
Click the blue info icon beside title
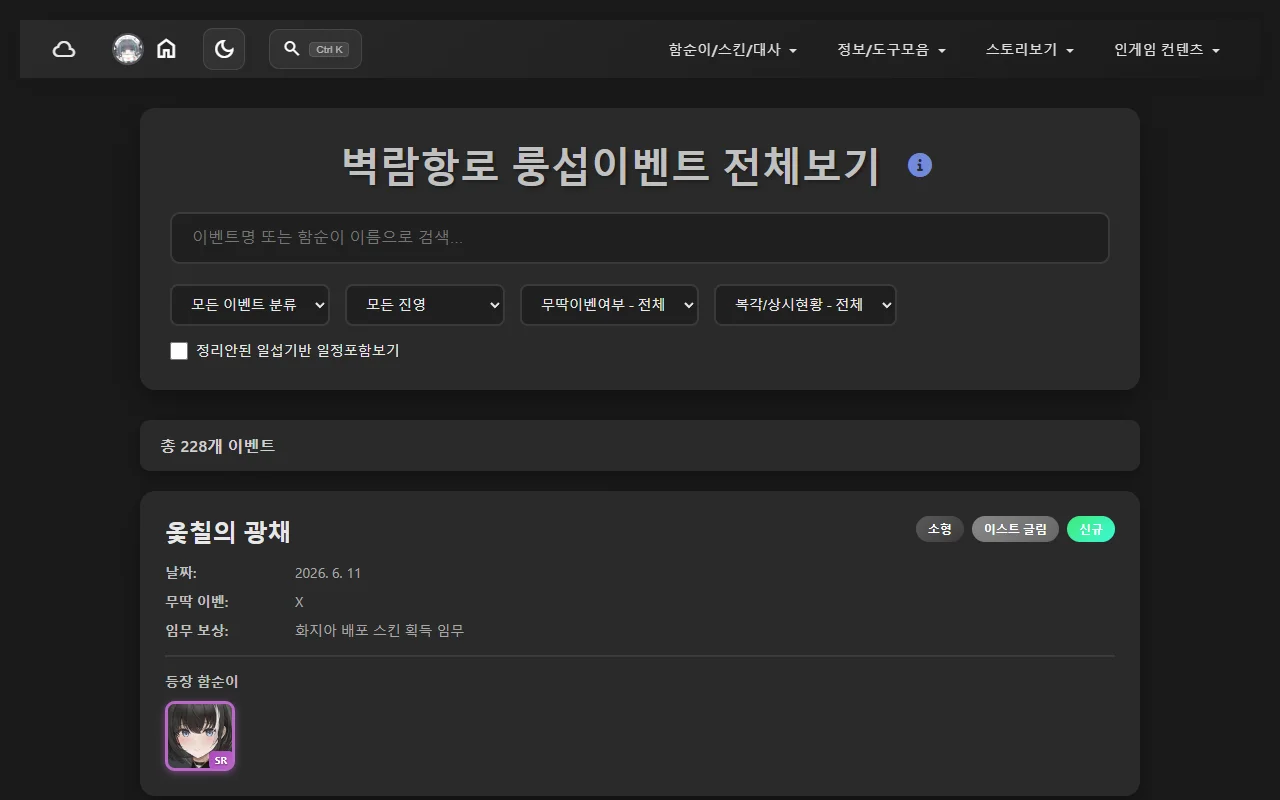(x=920, y=166)
